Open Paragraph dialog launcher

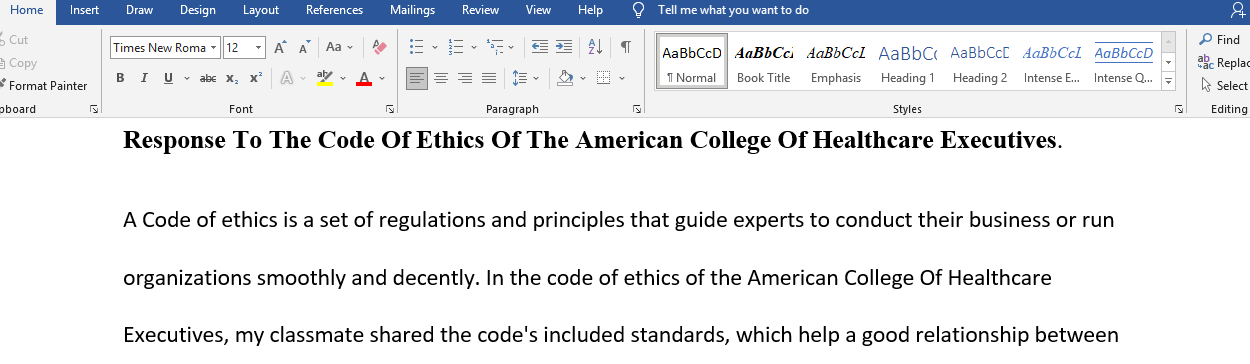point(637,109)
